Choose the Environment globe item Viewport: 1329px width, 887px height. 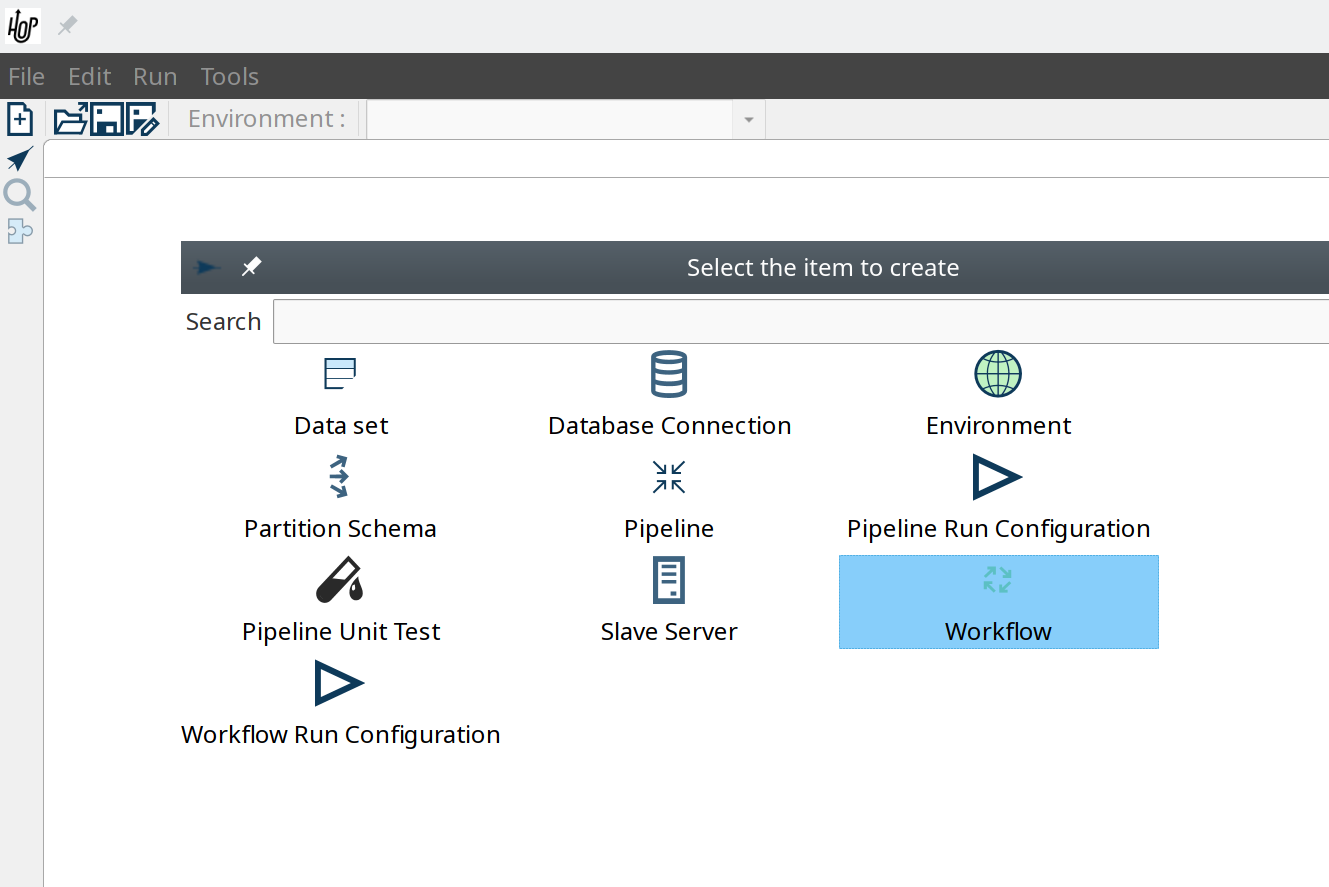[x=998, y=394]
